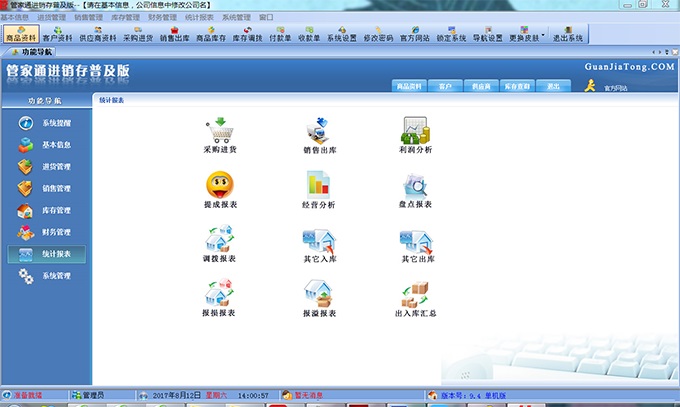Viewport: 680px width, 407px height.
Task: Close the 功能导航 tab panel
Action: [675, 52]
